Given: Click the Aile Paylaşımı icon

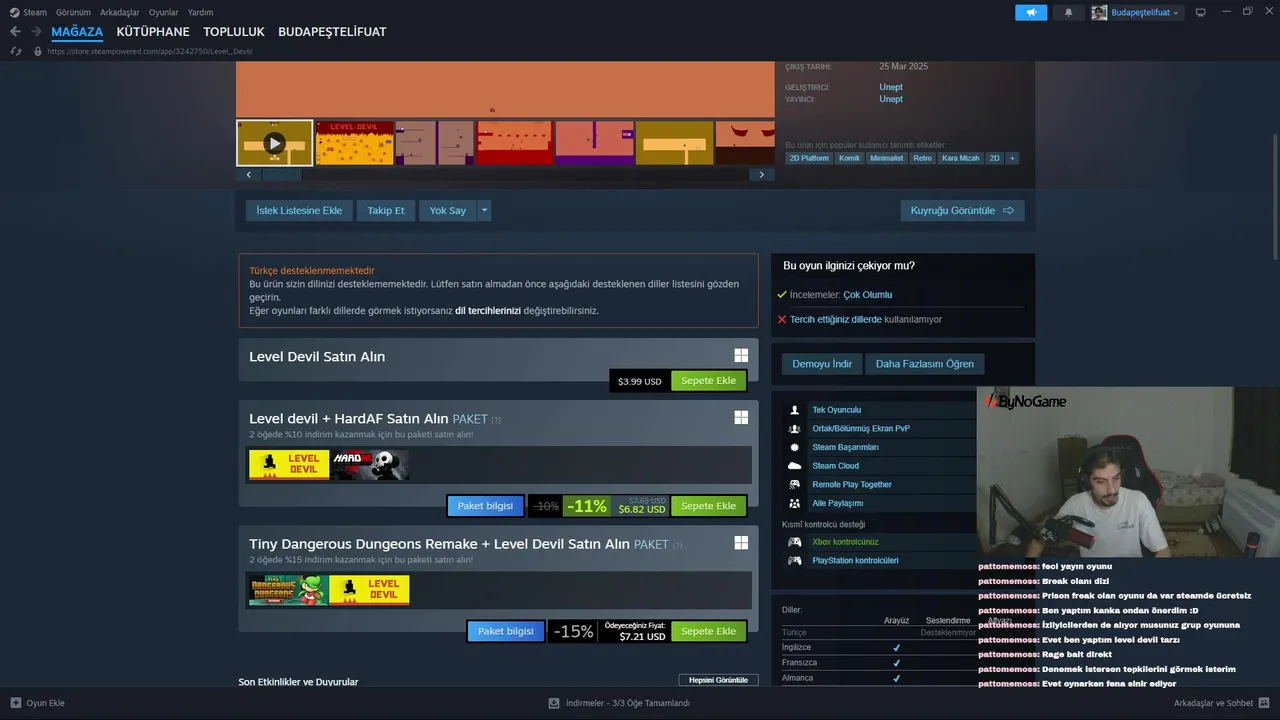Looking at the screenshot, I should 795,503.
